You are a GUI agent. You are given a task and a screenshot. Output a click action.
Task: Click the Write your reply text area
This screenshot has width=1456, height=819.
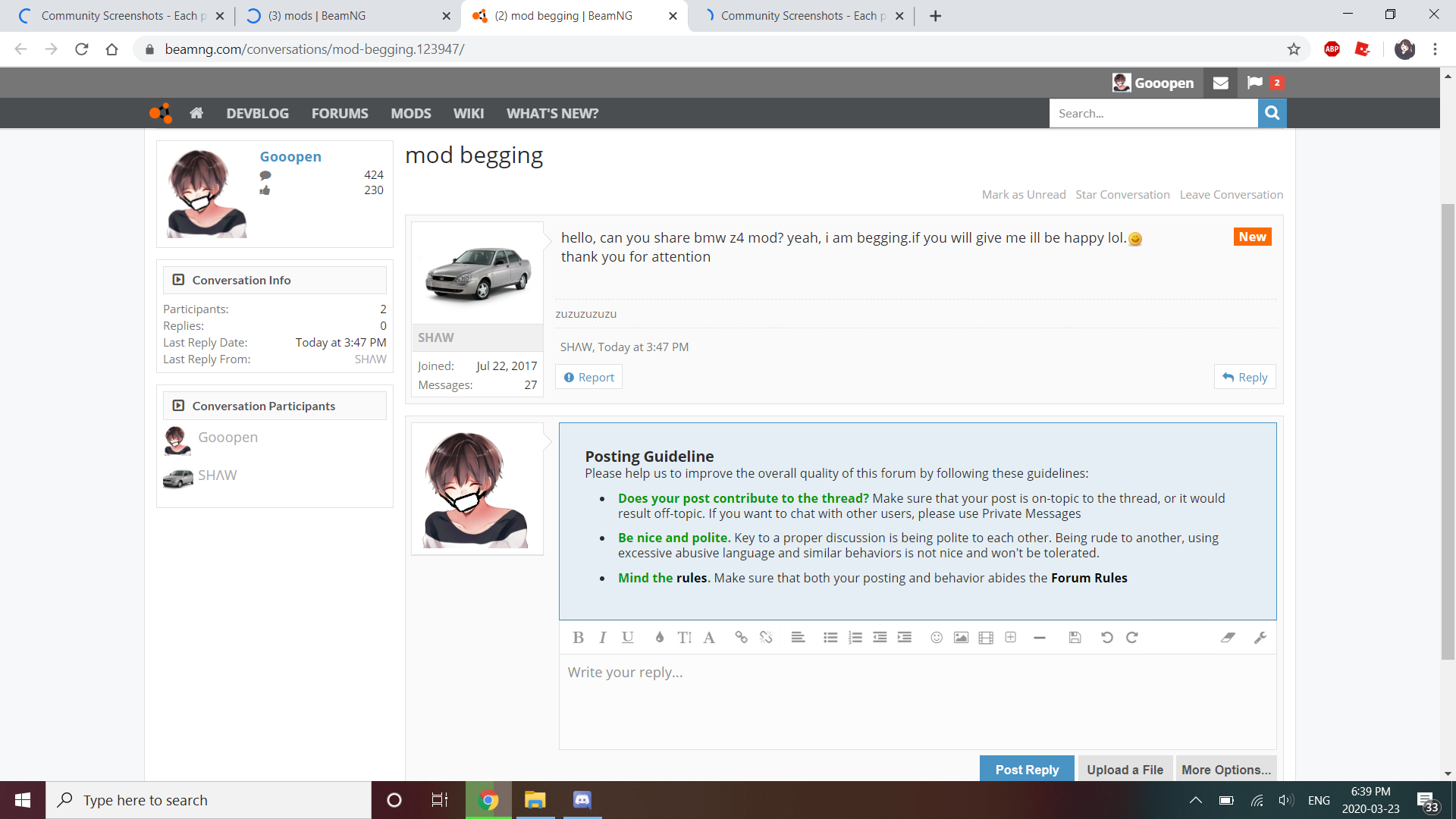pyautogui.click(x=918, y=701)
